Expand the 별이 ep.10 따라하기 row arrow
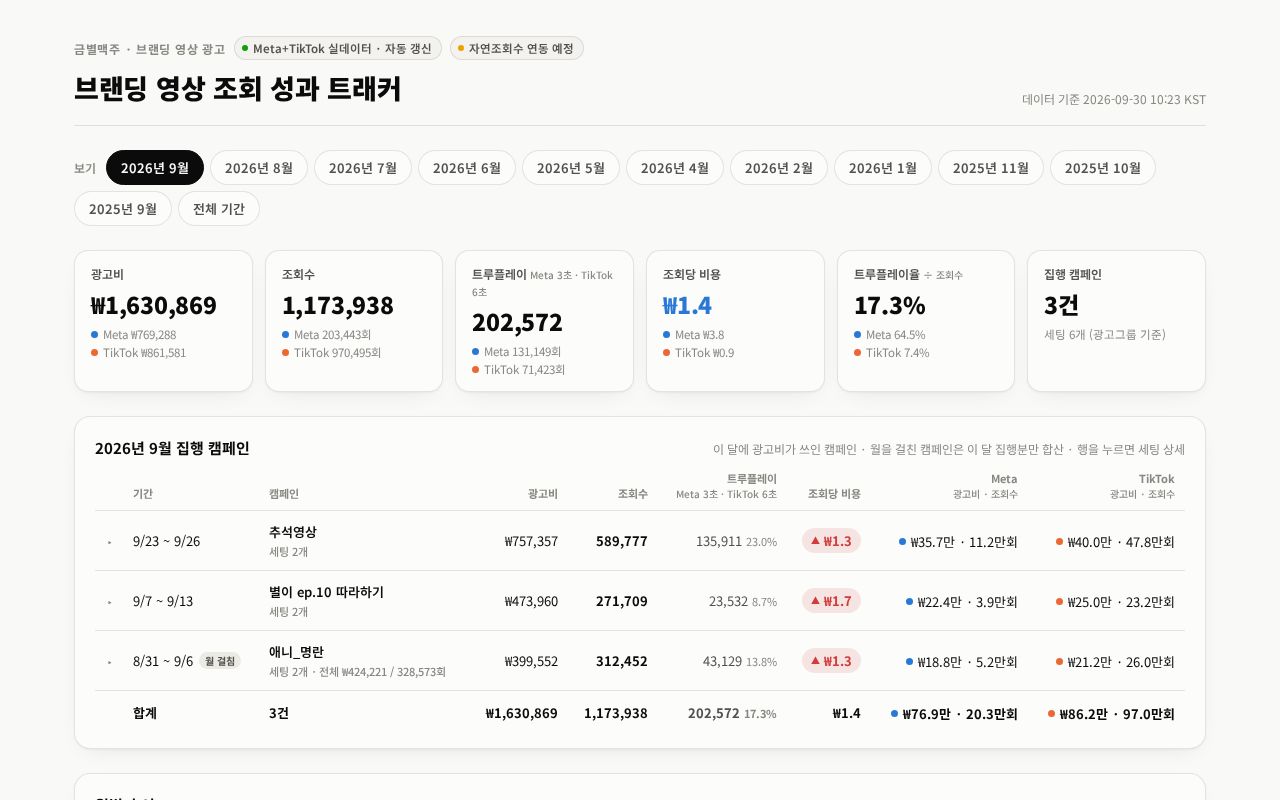 [110, 602]
